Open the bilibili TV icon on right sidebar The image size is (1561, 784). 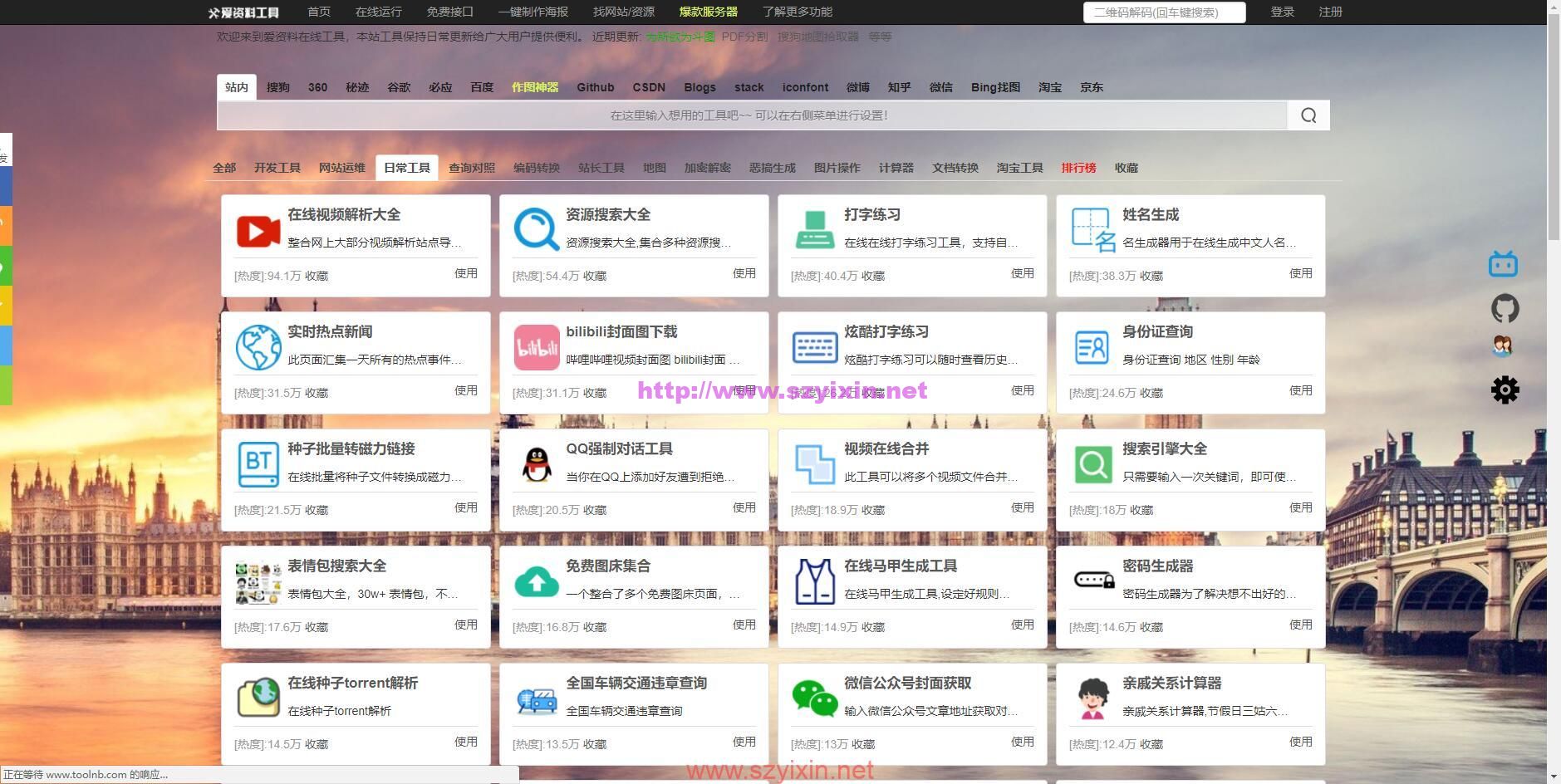1503,264
